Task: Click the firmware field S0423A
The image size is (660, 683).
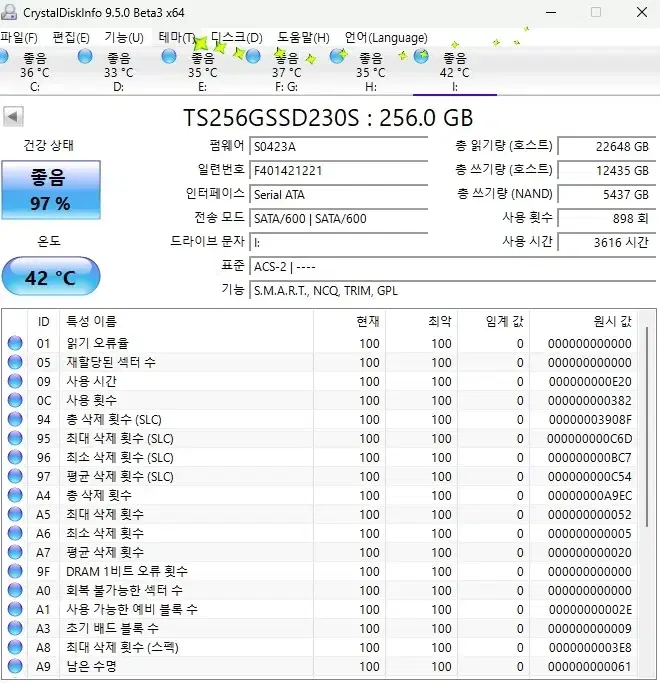Action: click(338, 146)
